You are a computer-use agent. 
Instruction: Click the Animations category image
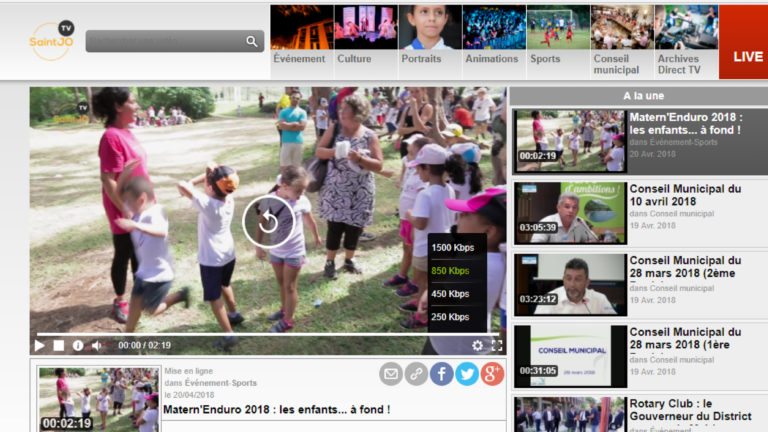pyautogui.click(x=494, y=27)
